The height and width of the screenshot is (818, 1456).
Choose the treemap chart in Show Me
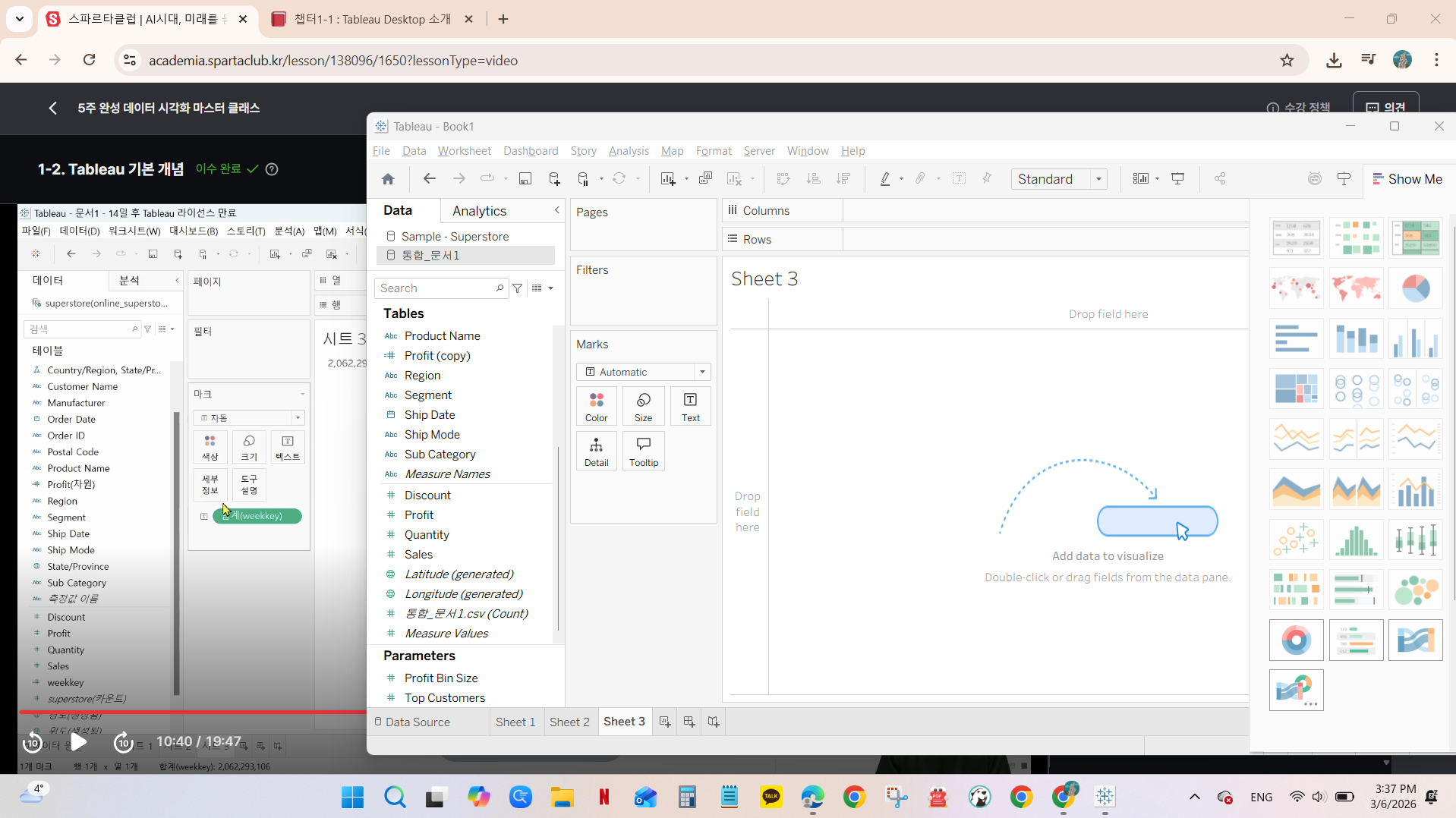coord(1297,389)
